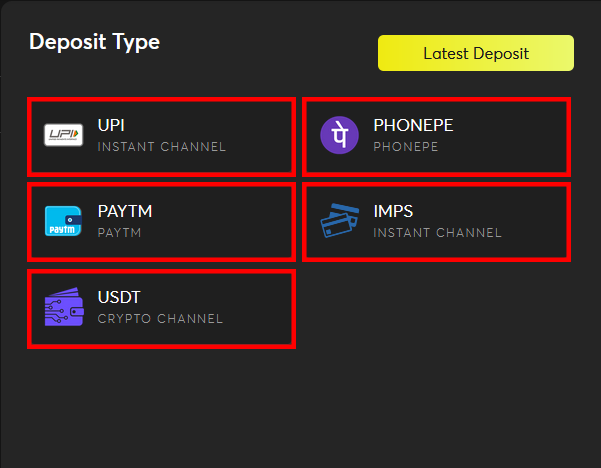Choose the USDT title label
Viewport: 601px width, 468px height.
pyautogui.click(x=119, y=297)
